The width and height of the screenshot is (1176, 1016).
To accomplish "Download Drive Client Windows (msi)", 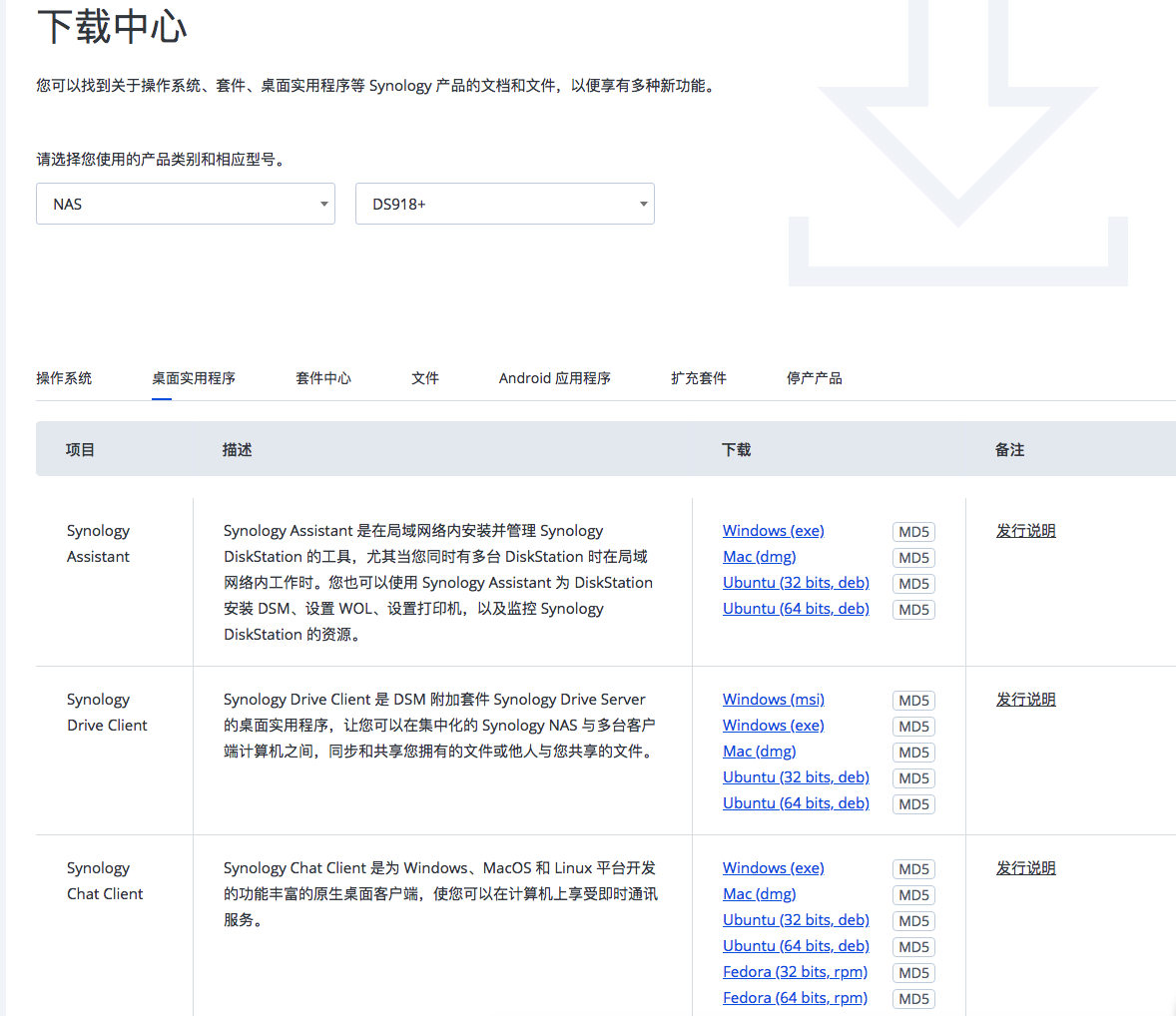I will [x=774, y=700].
